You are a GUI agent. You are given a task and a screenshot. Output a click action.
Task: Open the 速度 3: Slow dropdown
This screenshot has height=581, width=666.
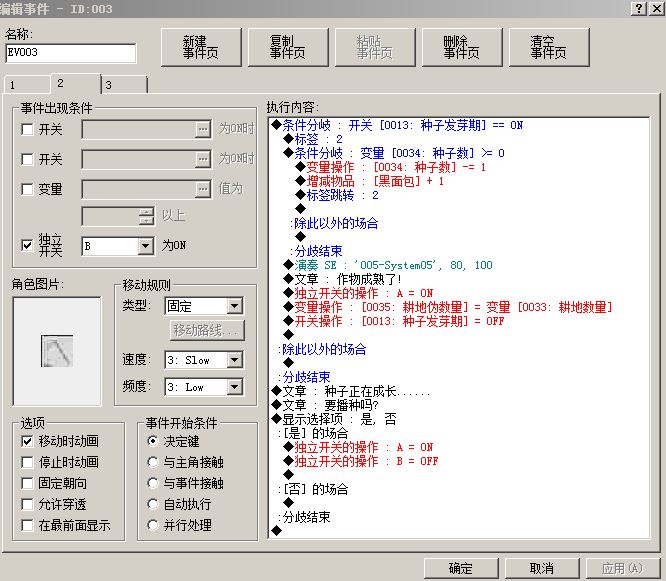coord(234,360)
